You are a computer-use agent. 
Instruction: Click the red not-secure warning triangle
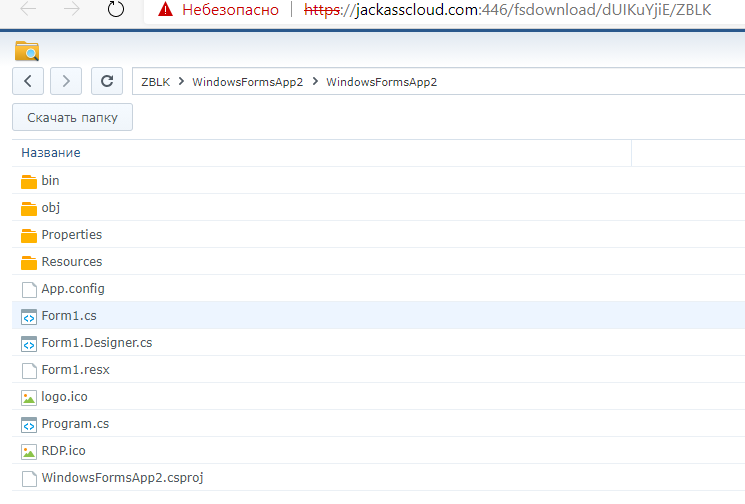[165, 9]
